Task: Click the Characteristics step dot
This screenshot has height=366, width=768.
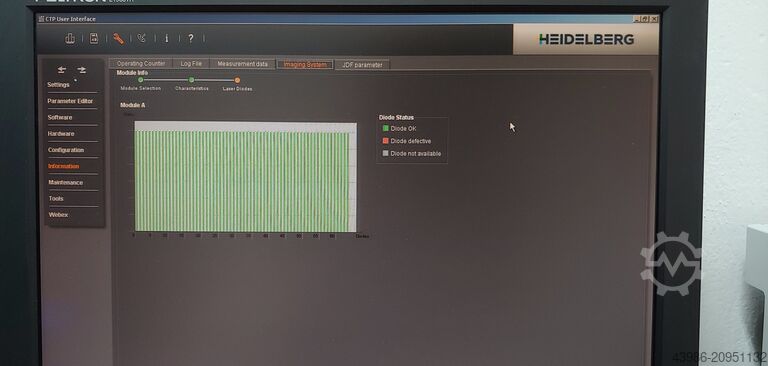Action: point(192,80)
